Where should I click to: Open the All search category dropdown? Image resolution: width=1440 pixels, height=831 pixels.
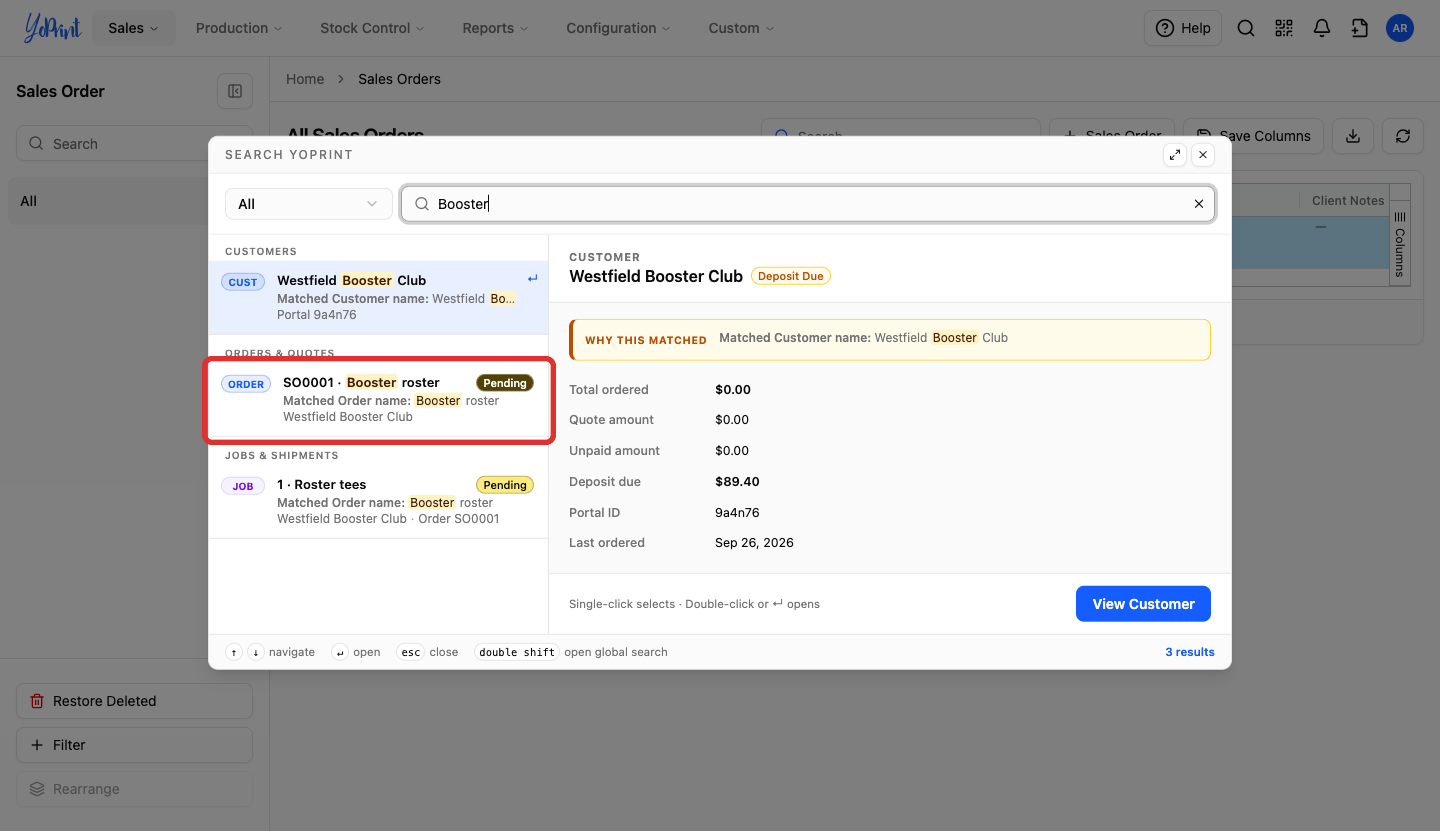pos(308,204)
